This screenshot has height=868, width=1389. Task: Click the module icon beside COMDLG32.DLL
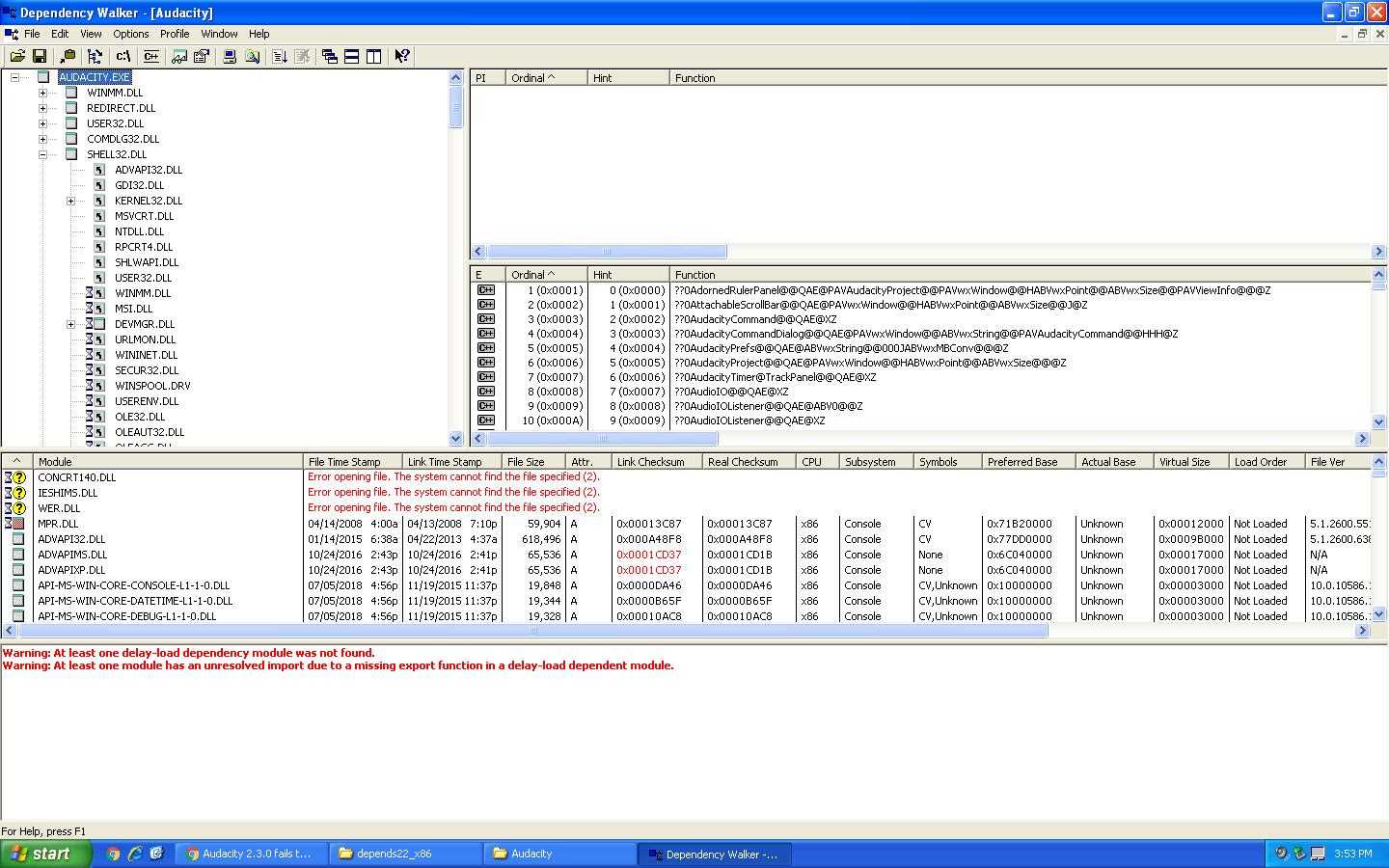(71, 139)
